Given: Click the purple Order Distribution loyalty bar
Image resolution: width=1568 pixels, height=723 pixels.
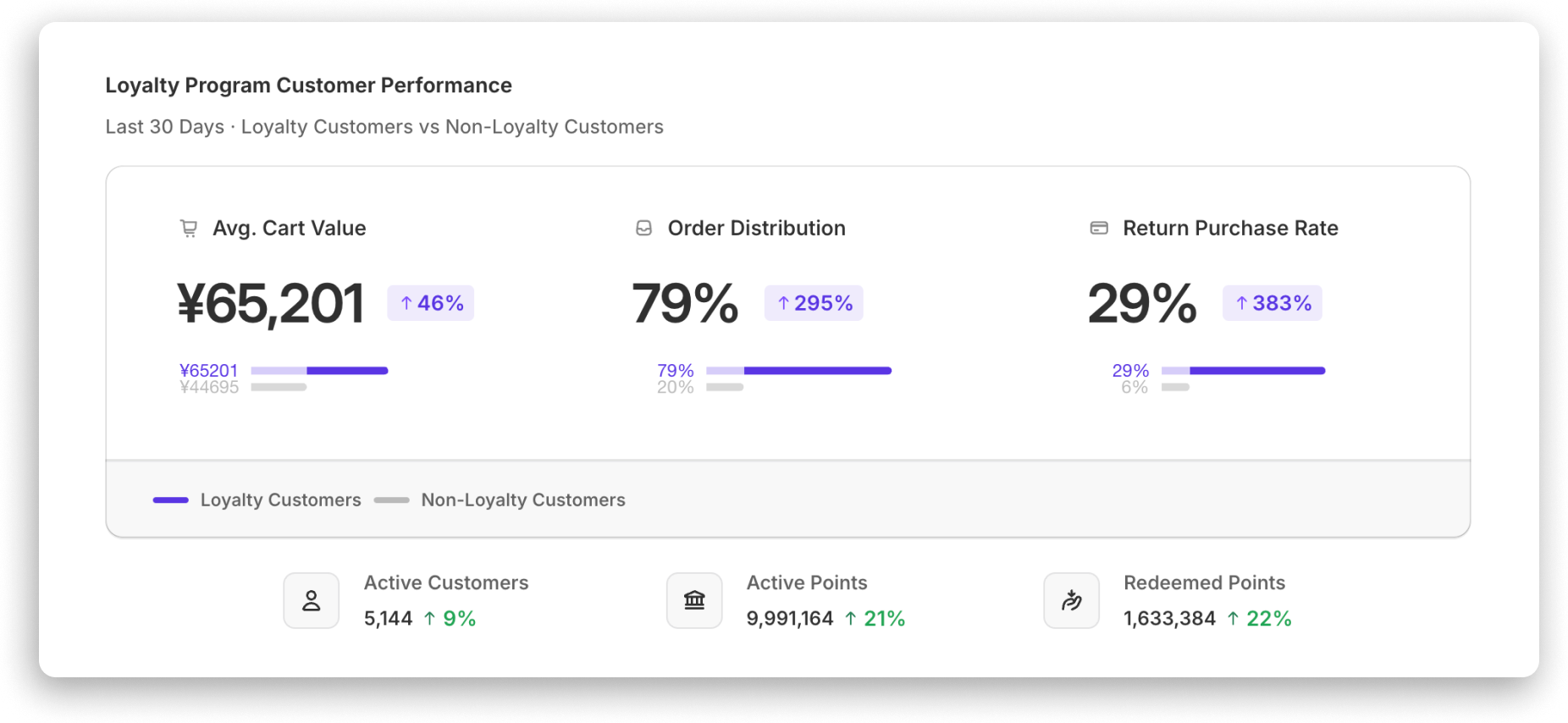Looking at the screenshot, I should 817,371.
